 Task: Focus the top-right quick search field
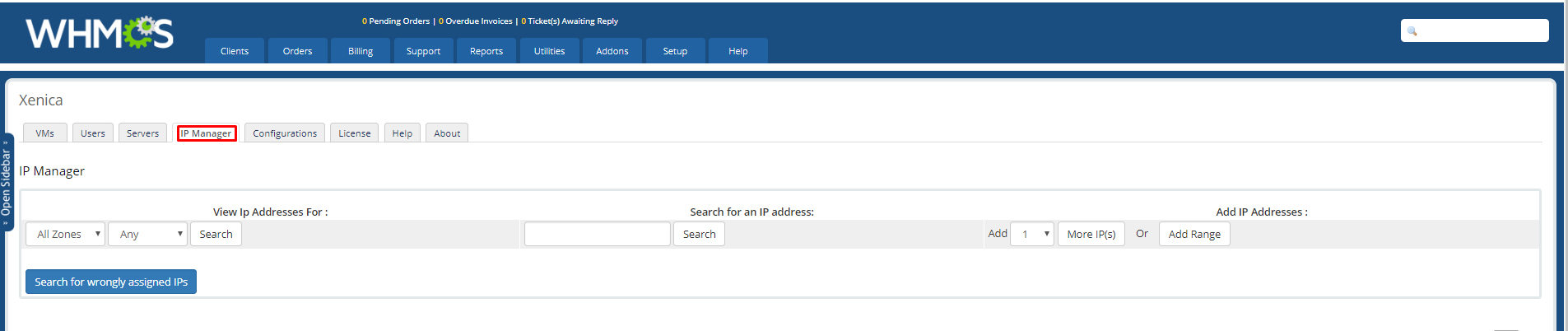1475,30
